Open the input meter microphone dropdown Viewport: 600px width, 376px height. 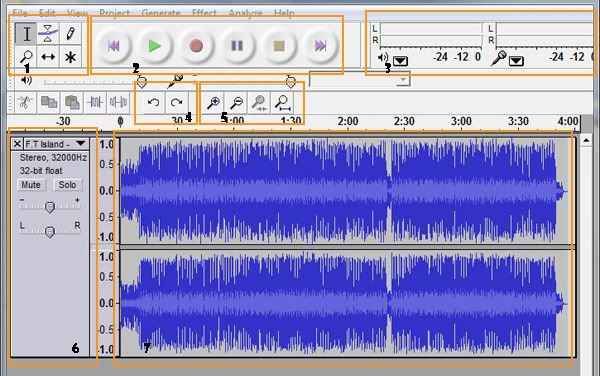tap(516, 61)
